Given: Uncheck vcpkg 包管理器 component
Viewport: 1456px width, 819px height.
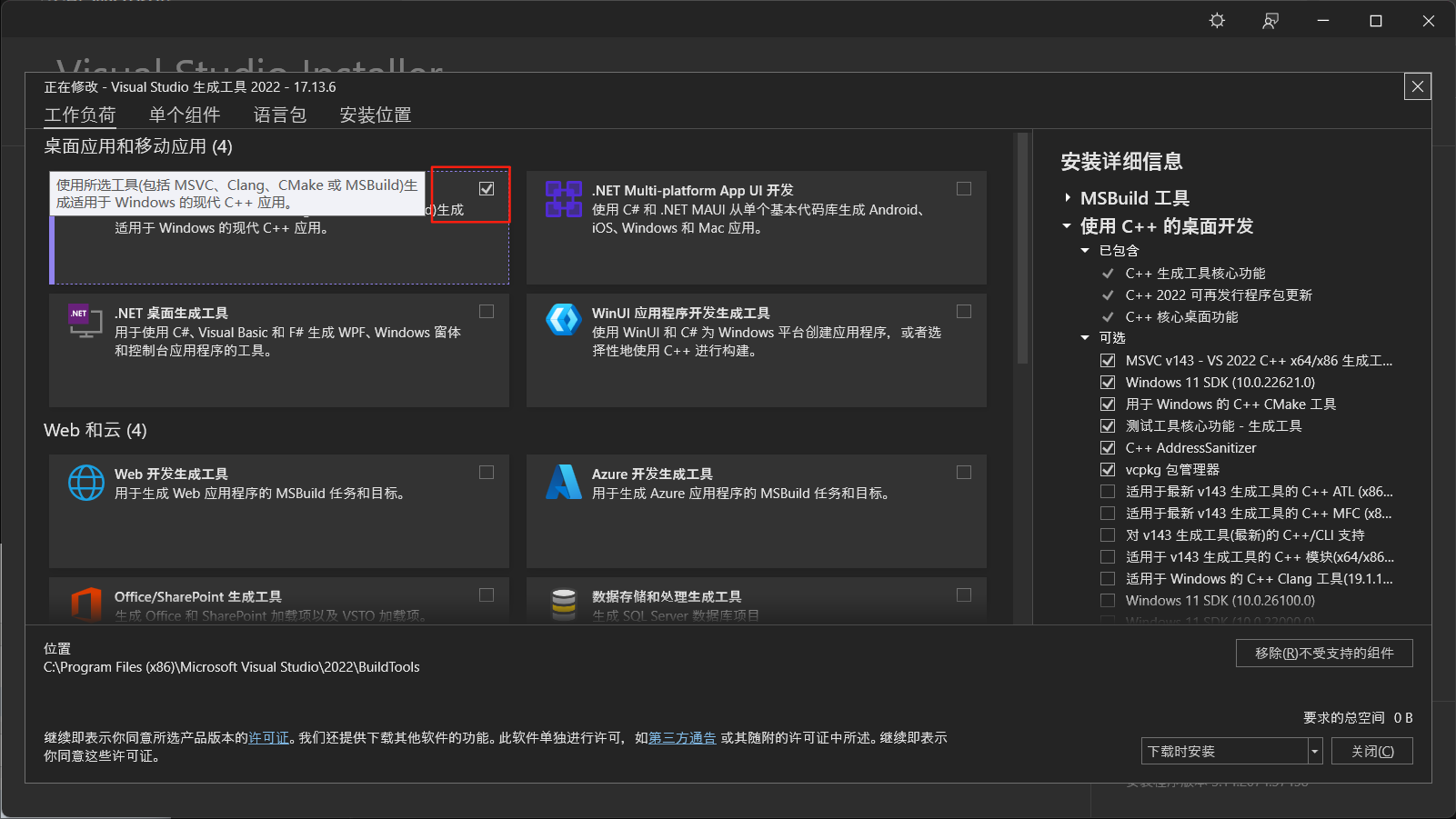Looking at the screenshot, I should tap(1108, 469).
